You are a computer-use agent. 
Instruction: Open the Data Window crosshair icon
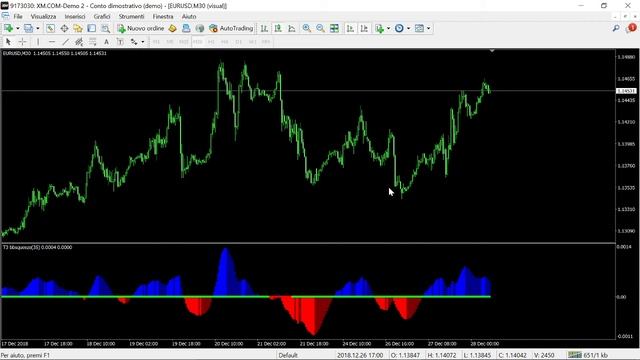64,28
